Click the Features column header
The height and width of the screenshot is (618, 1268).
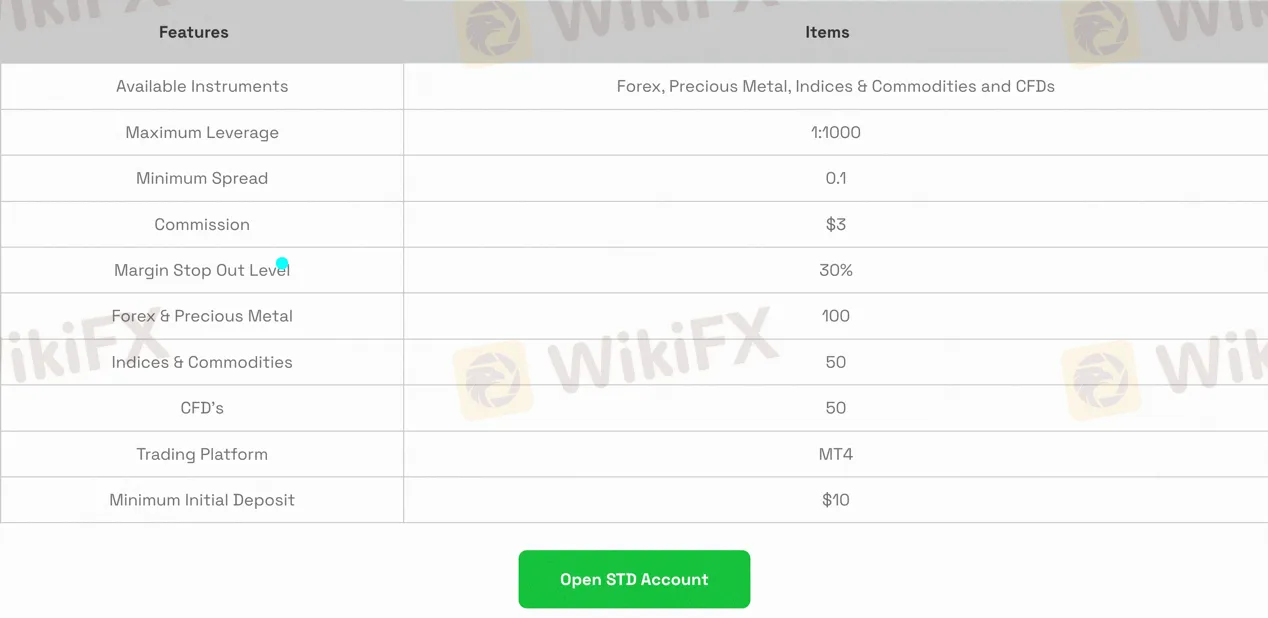[x=193, y=32]
